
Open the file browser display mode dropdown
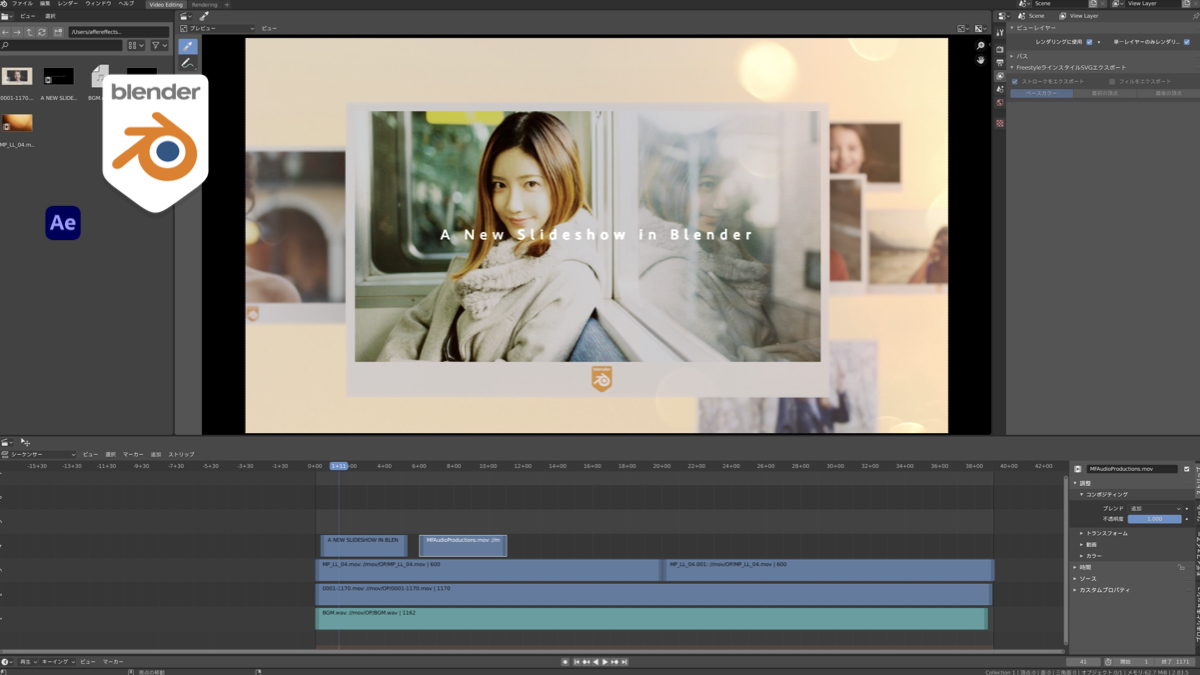[136, 45]
